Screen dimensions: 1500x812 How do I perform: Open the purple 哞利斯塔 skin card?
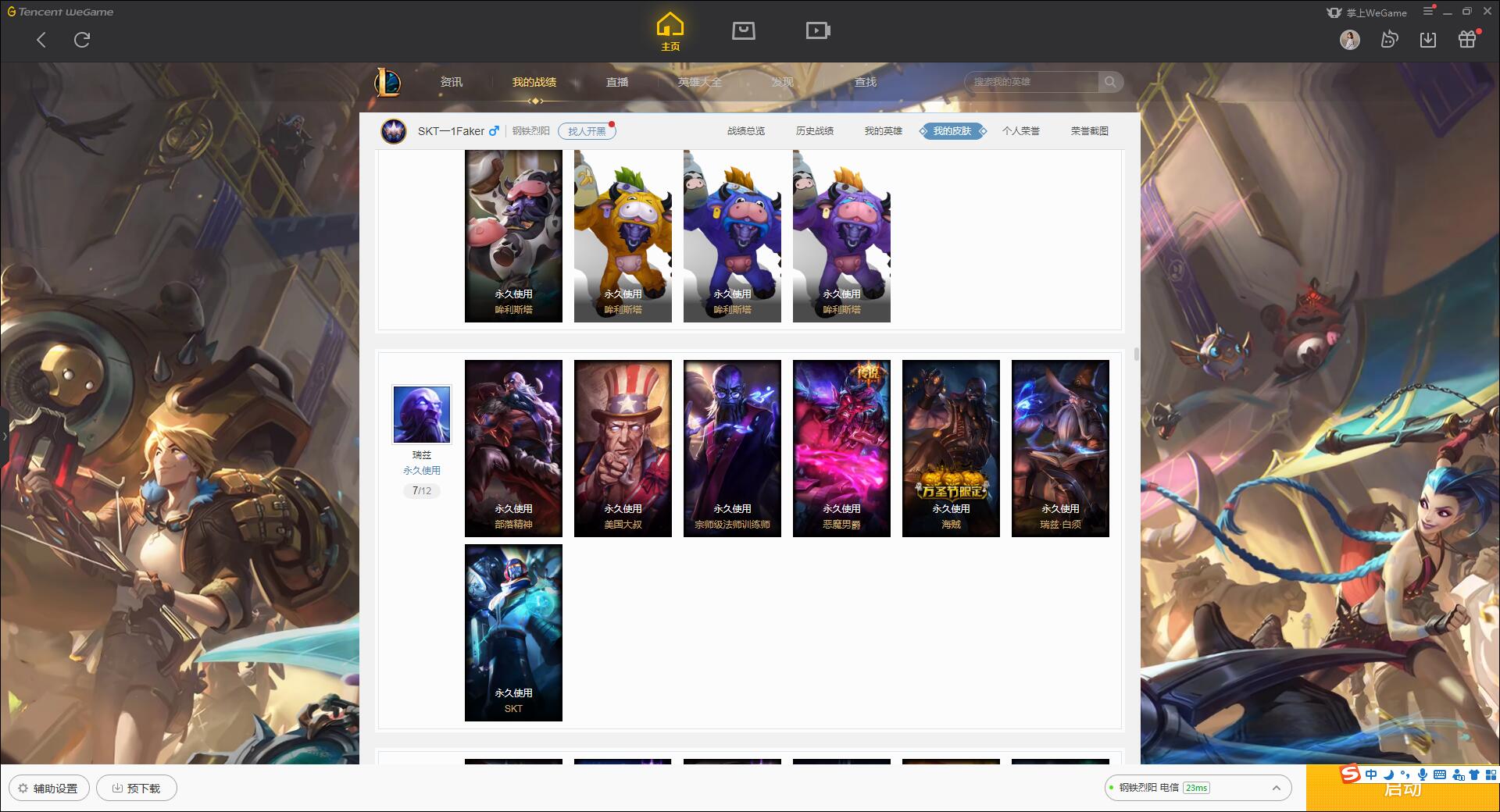click(841, 236)
